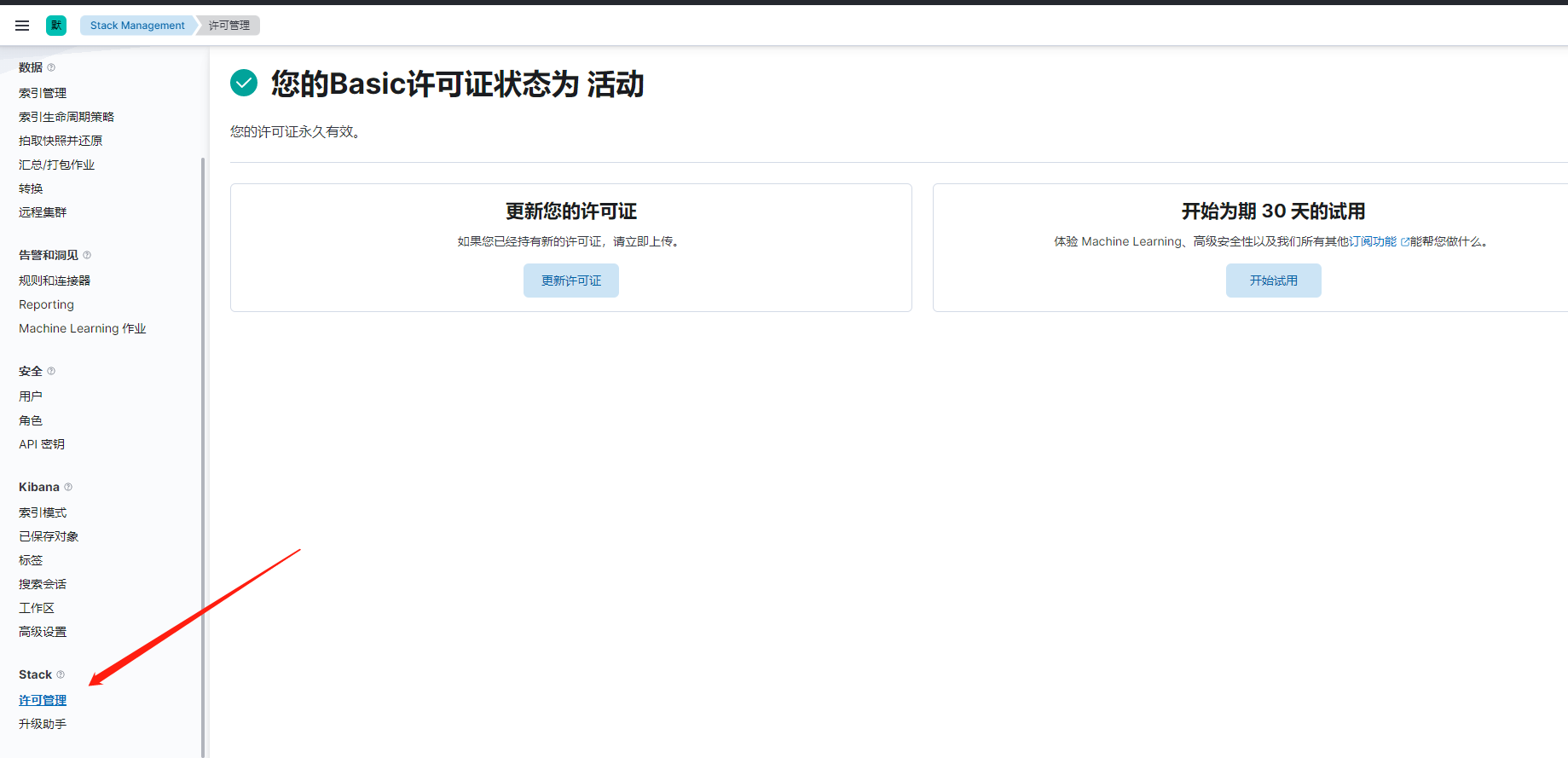Click help icon next to Kibana heading
Screen dimensions: 1568x758
tap(68, 487)
